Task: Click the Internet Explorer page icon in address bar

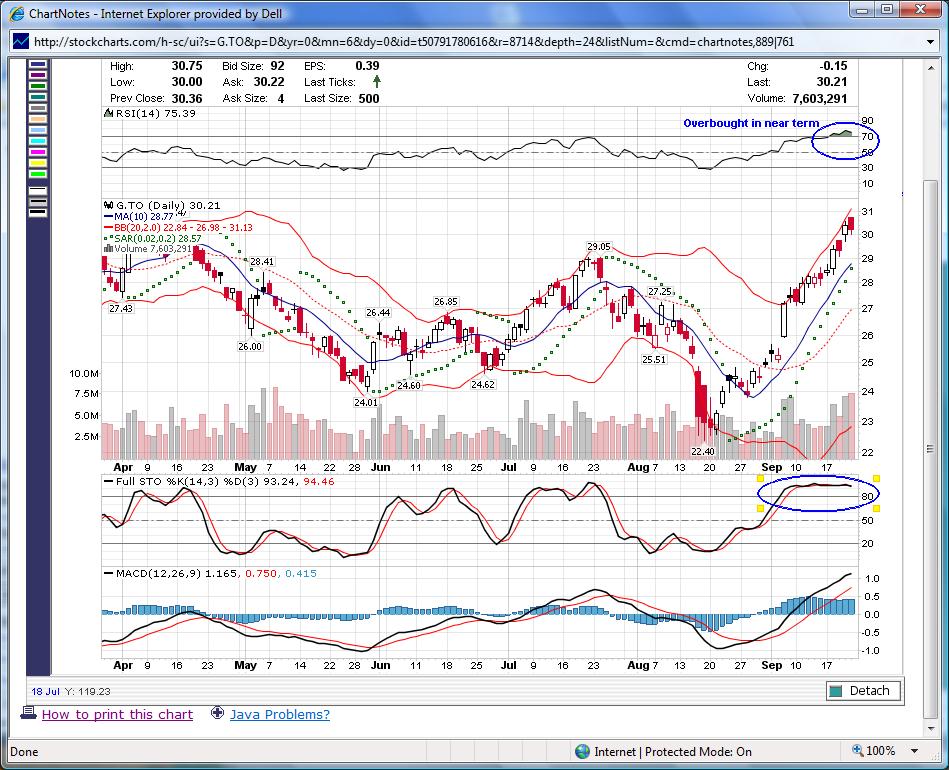Action: (21, 41)
